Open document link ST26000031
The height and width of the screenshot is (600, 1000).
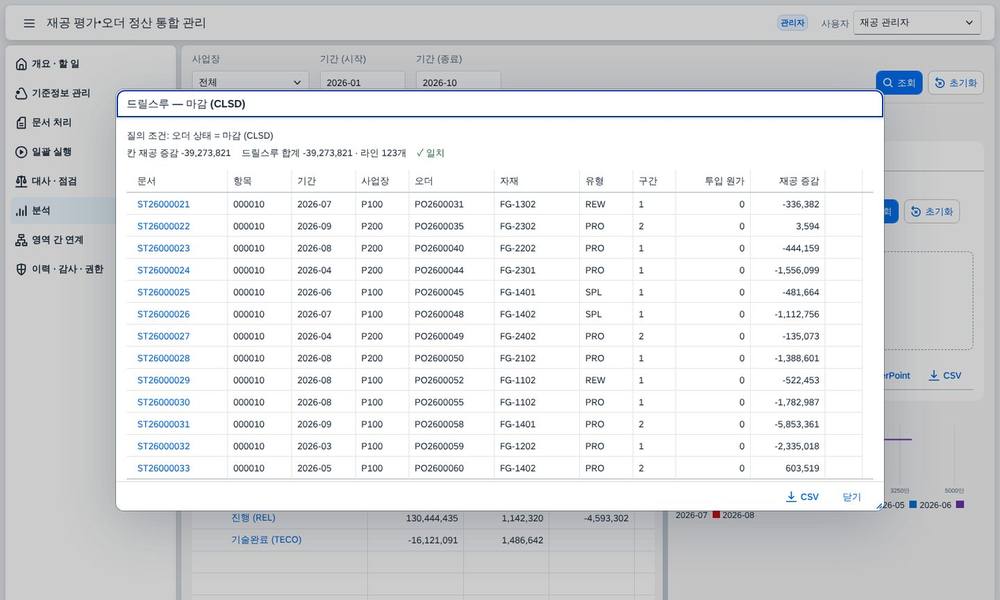163,424
